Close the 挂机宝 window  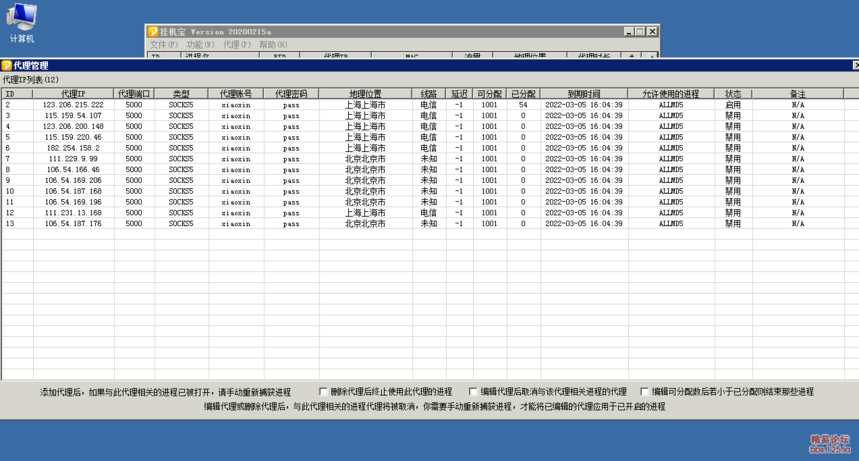[652, 32]
